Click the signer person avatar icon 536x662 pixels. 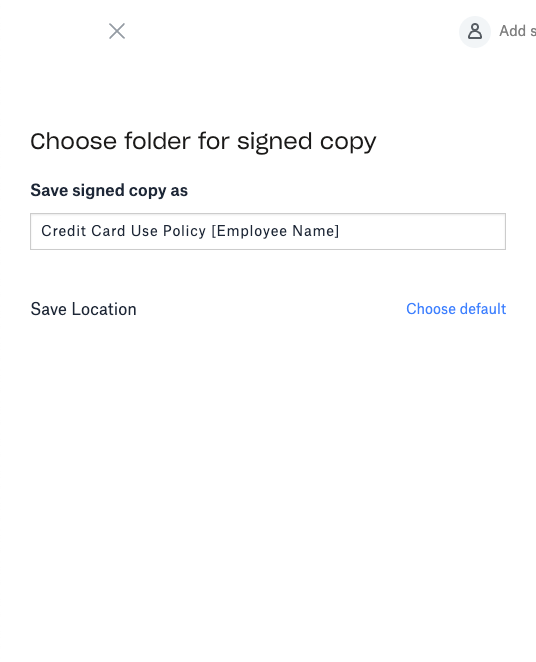475,32
